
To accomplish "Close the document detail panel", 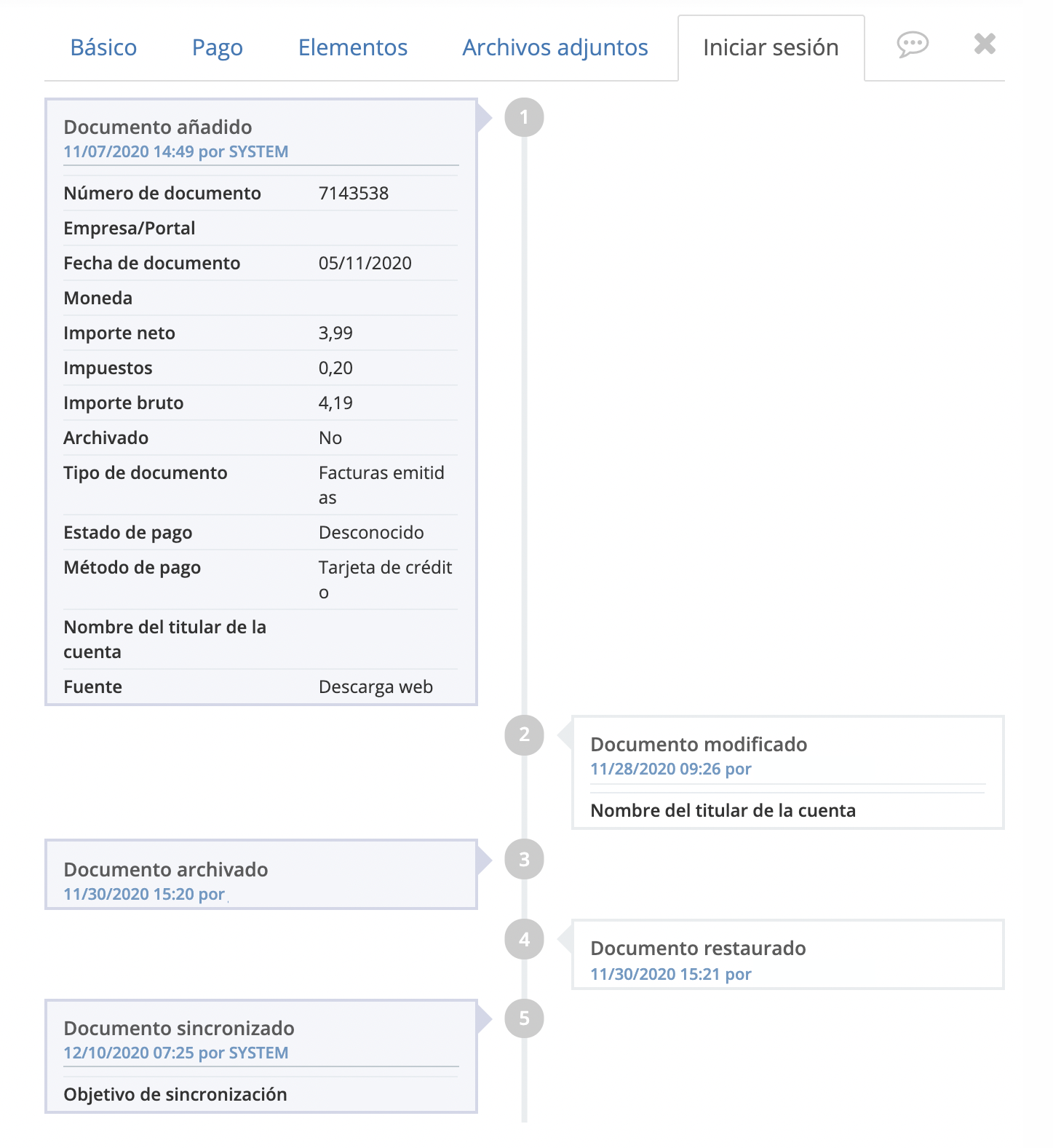I will pyautogui.click(x=985, y=44).
